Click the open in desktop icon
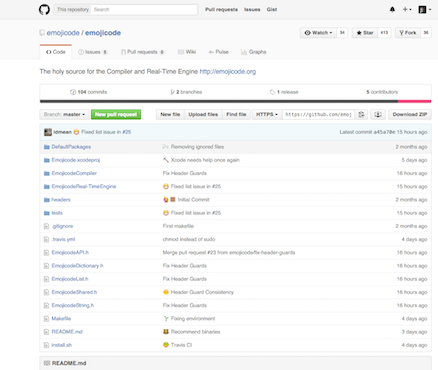The height and width of the screenshot is (370, 438). [378, 114]
